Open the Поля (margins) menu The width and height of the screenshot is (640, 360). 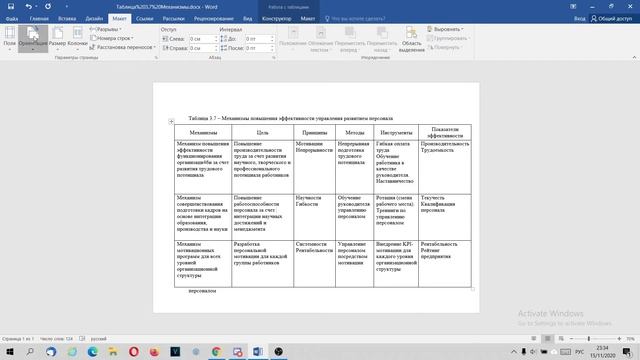click(x=9, y=39)
